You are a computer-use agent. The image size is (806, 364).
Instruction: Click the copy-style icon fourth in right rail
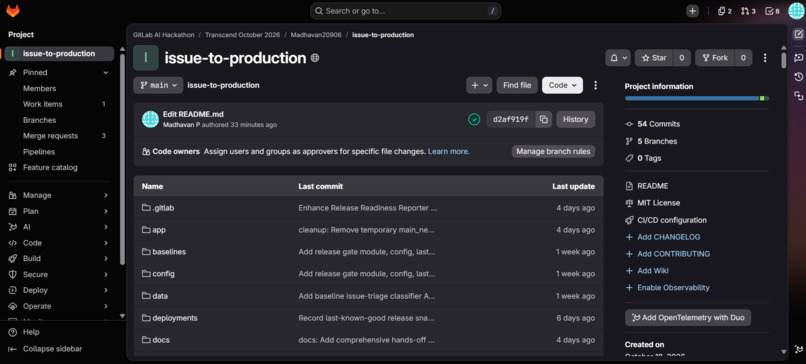(x=798, y=96)
